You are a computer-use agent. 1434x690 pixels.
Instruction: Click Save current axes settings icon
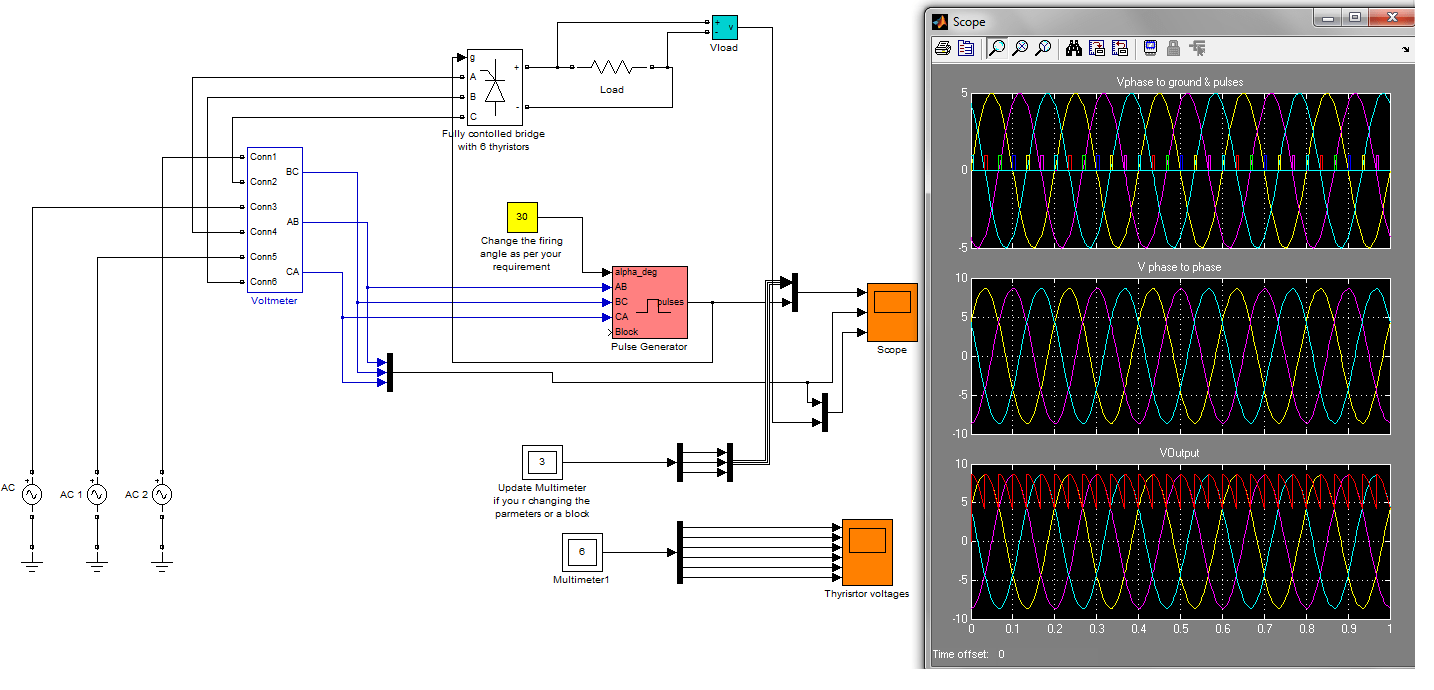coord(1097,47)
